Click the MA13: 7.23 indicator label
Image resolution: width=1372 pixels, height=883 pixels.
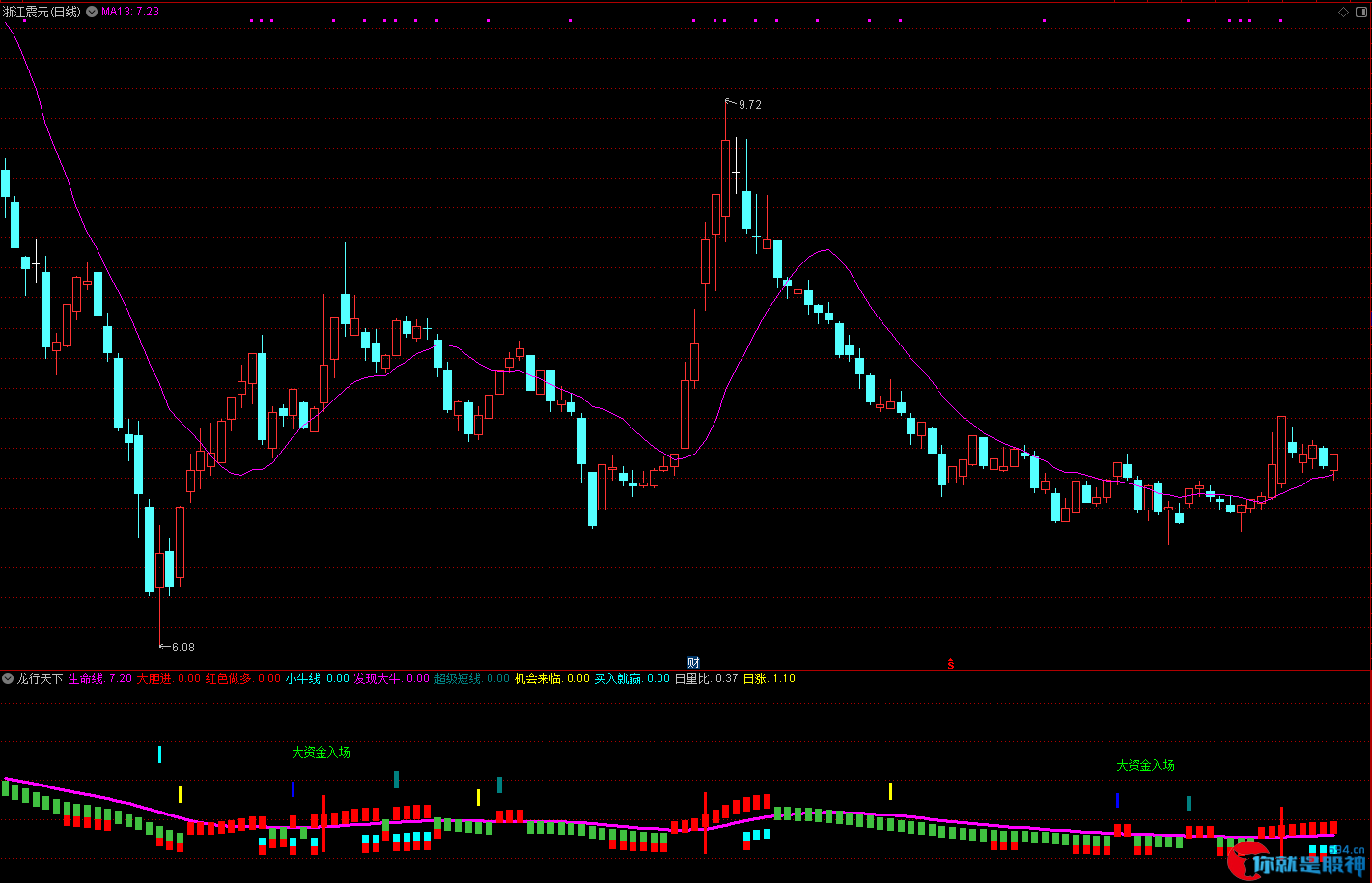[x=130, y=12]
